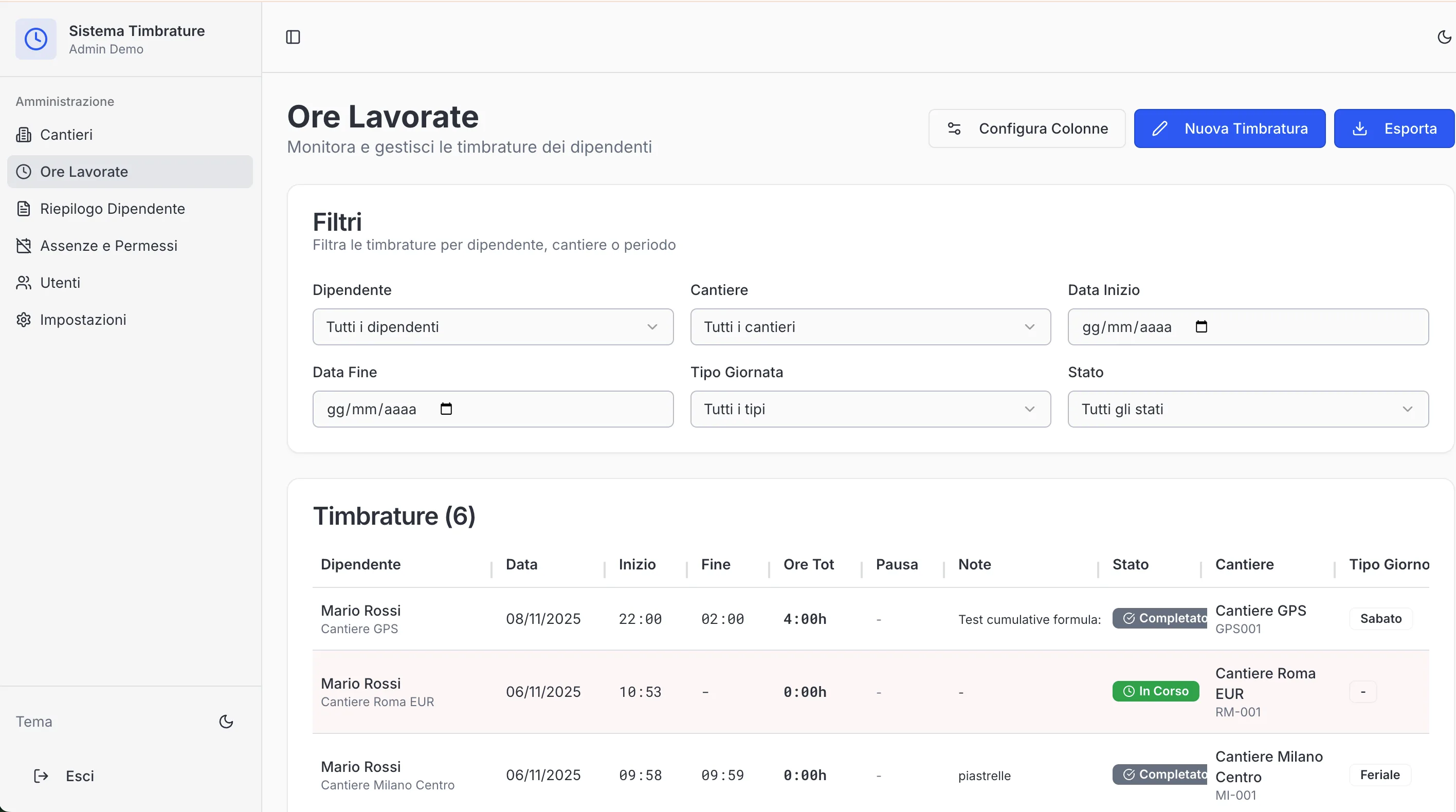Click the Cantieri building icon
This screenshot has width=1456, height=812.
coord(24,135)
